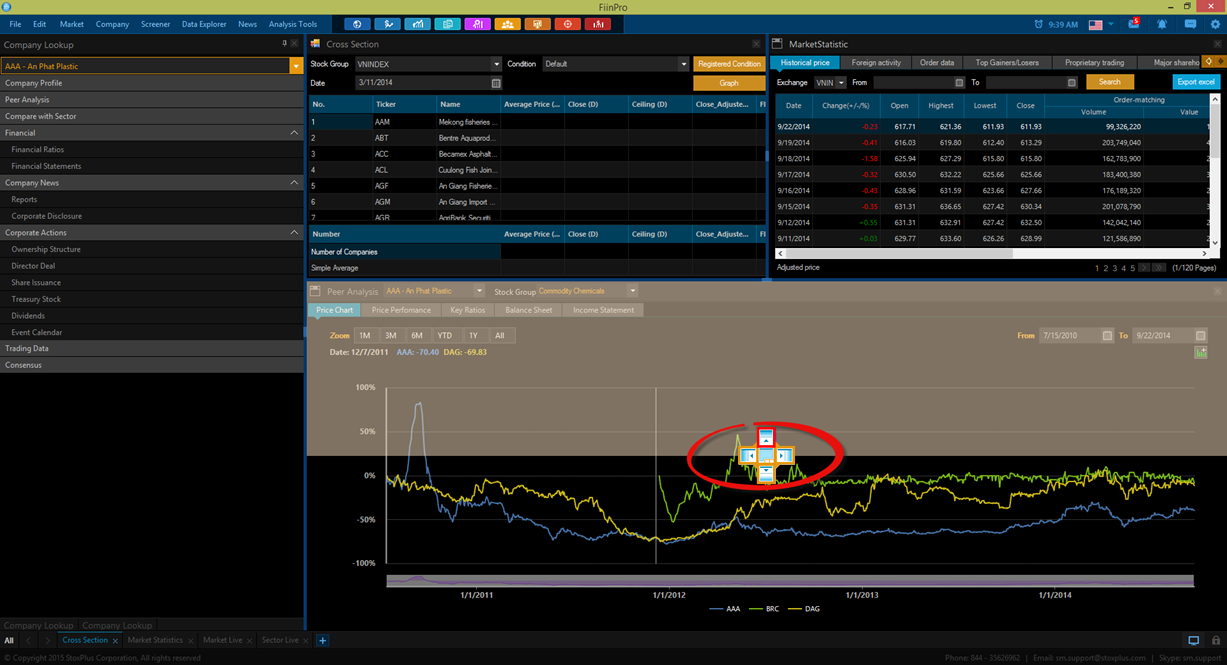Switch to the Top Gainers/Losers tab
The image size is (1227, 665).
tap(1007, 63)
